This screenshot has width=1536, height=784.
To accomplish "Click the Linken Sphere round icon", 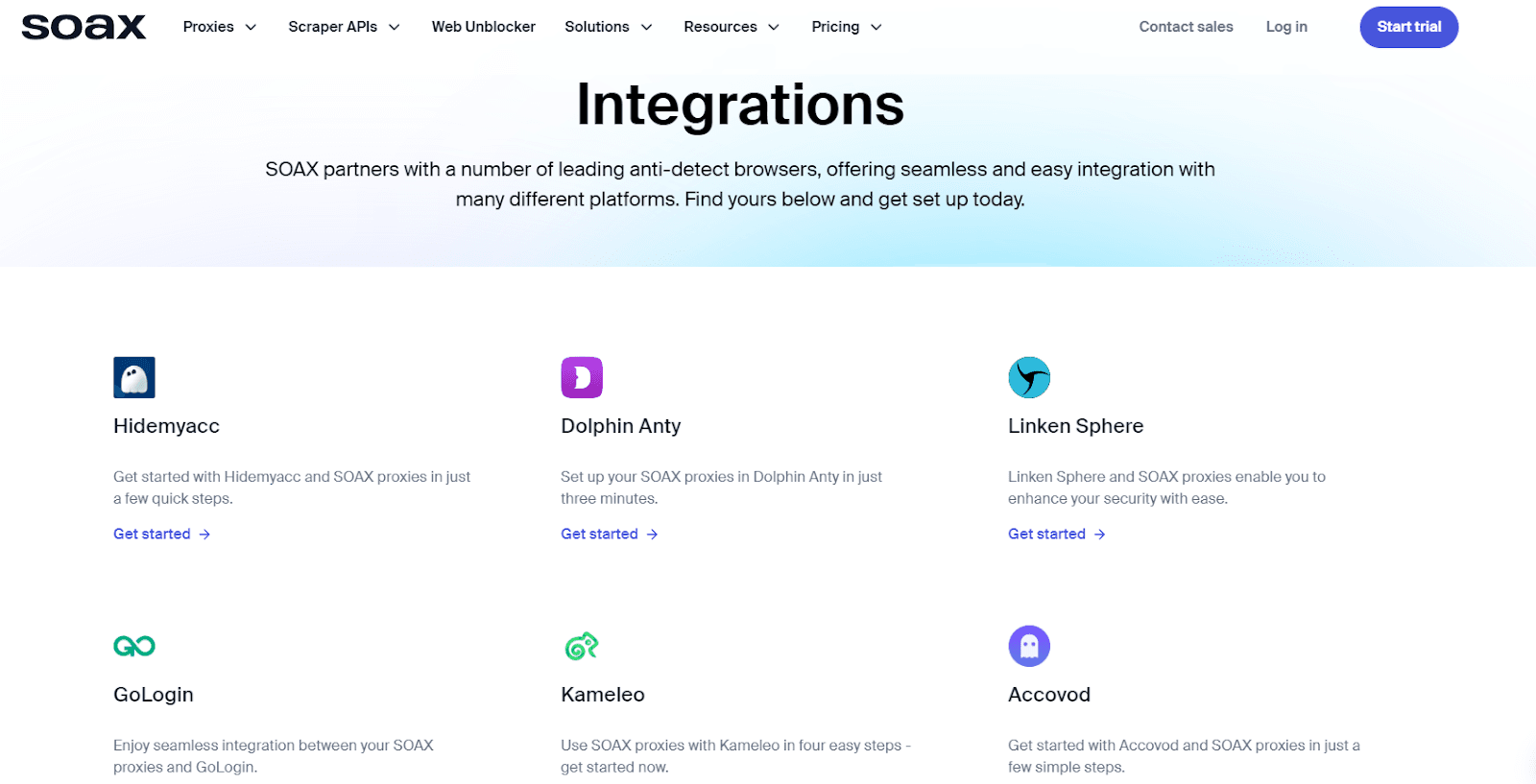I will [1029, 378].
